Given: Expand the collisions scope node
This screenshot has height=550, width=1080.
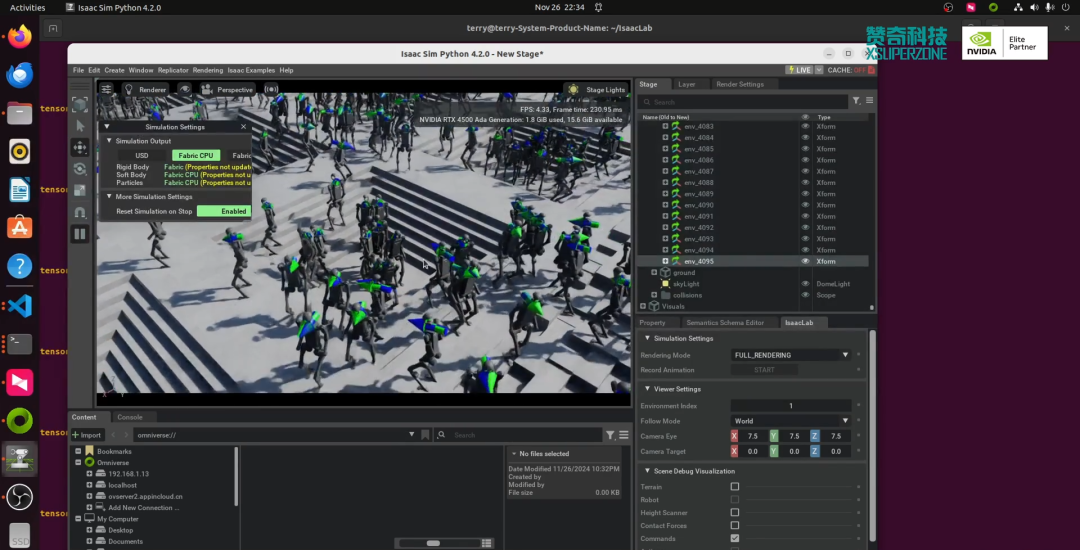Looking at the screenshot, I should 654,295.
